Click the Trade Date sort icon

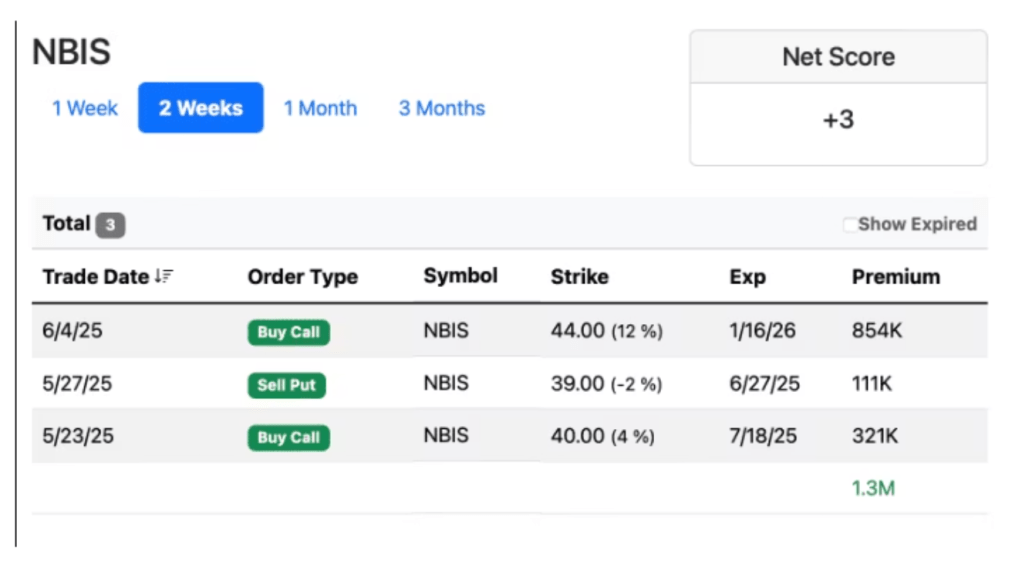(164, 277)
